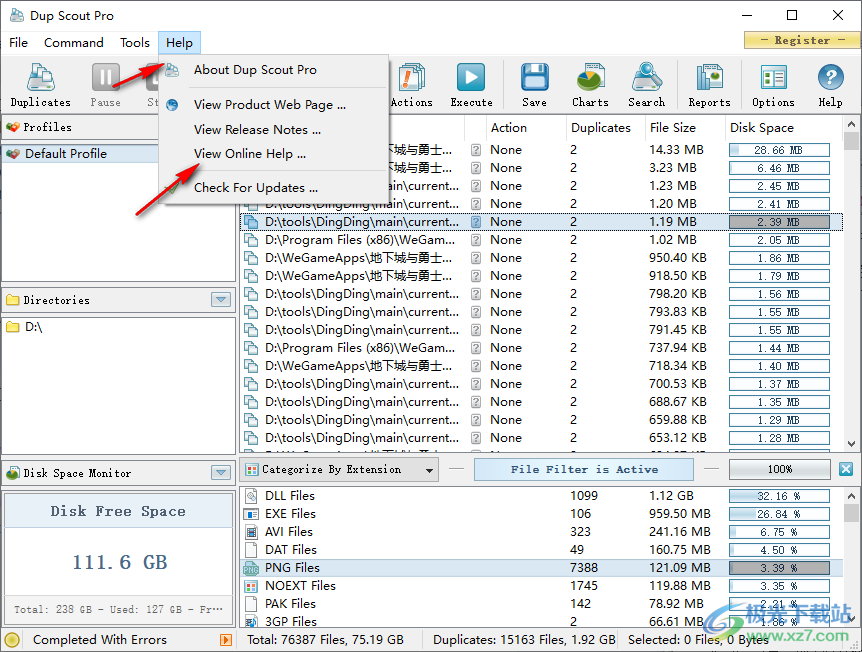Viewport: 862px width, 652px height.
Task: Click the AVI Files type icon
Action: click(x=251, y=532)
